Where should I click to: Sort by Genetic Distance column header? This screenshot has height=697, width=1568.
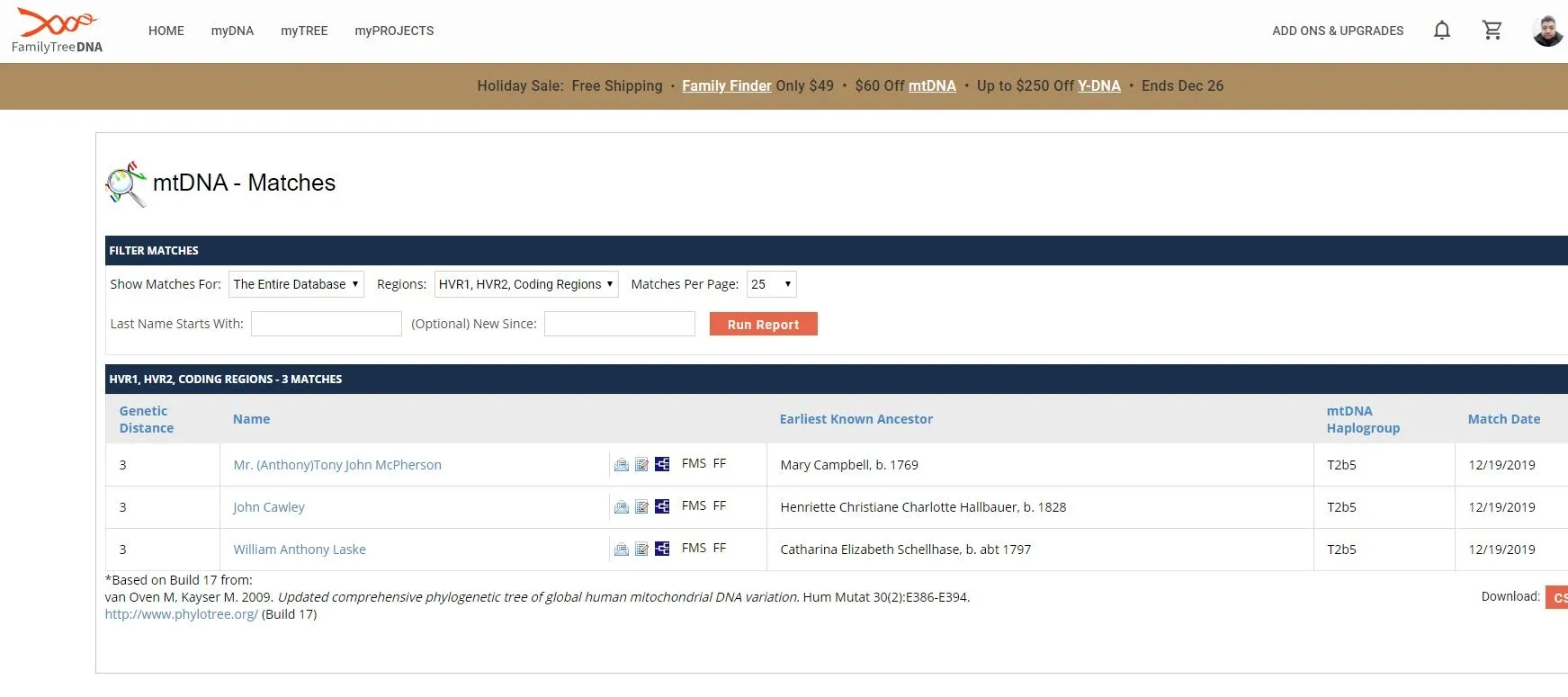[x=147, y=419]
